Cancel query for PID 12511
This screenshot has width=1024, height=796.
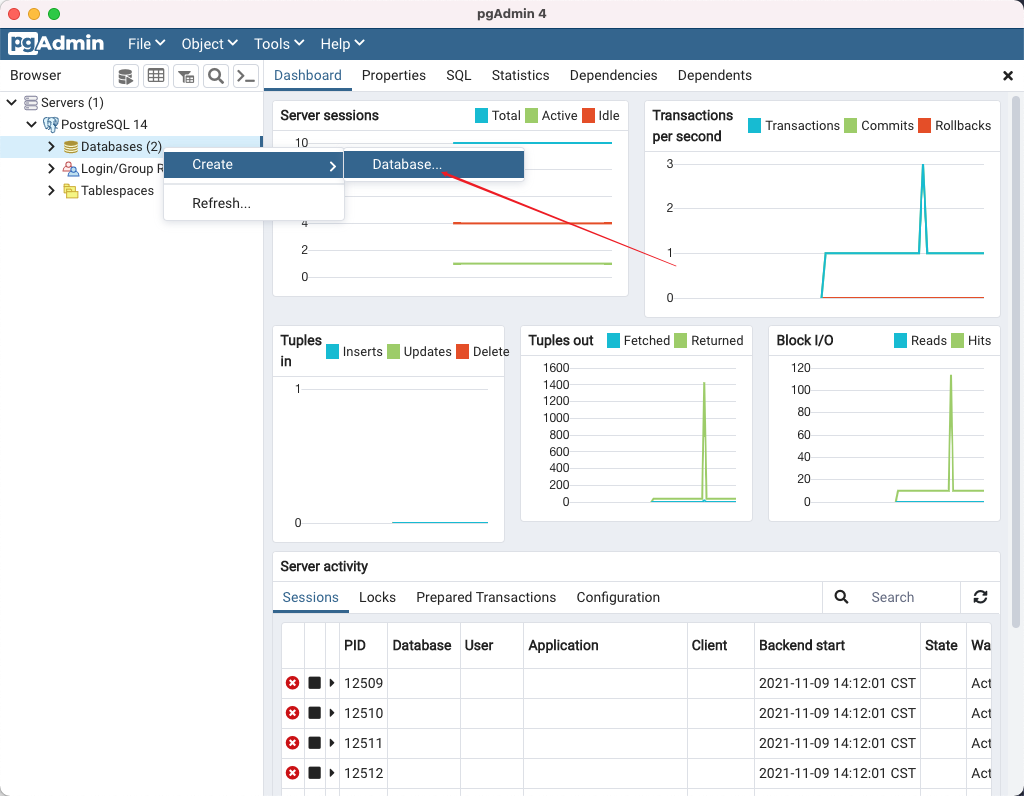coord(314,743)
